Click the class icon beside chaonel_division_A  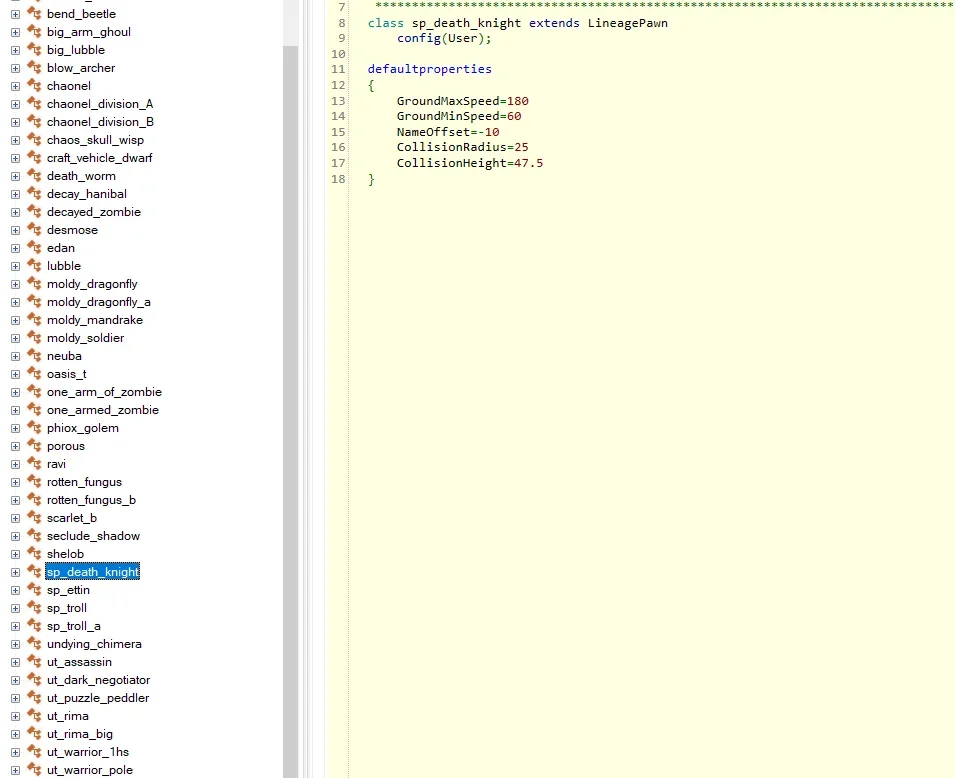(x=34, y=104)
